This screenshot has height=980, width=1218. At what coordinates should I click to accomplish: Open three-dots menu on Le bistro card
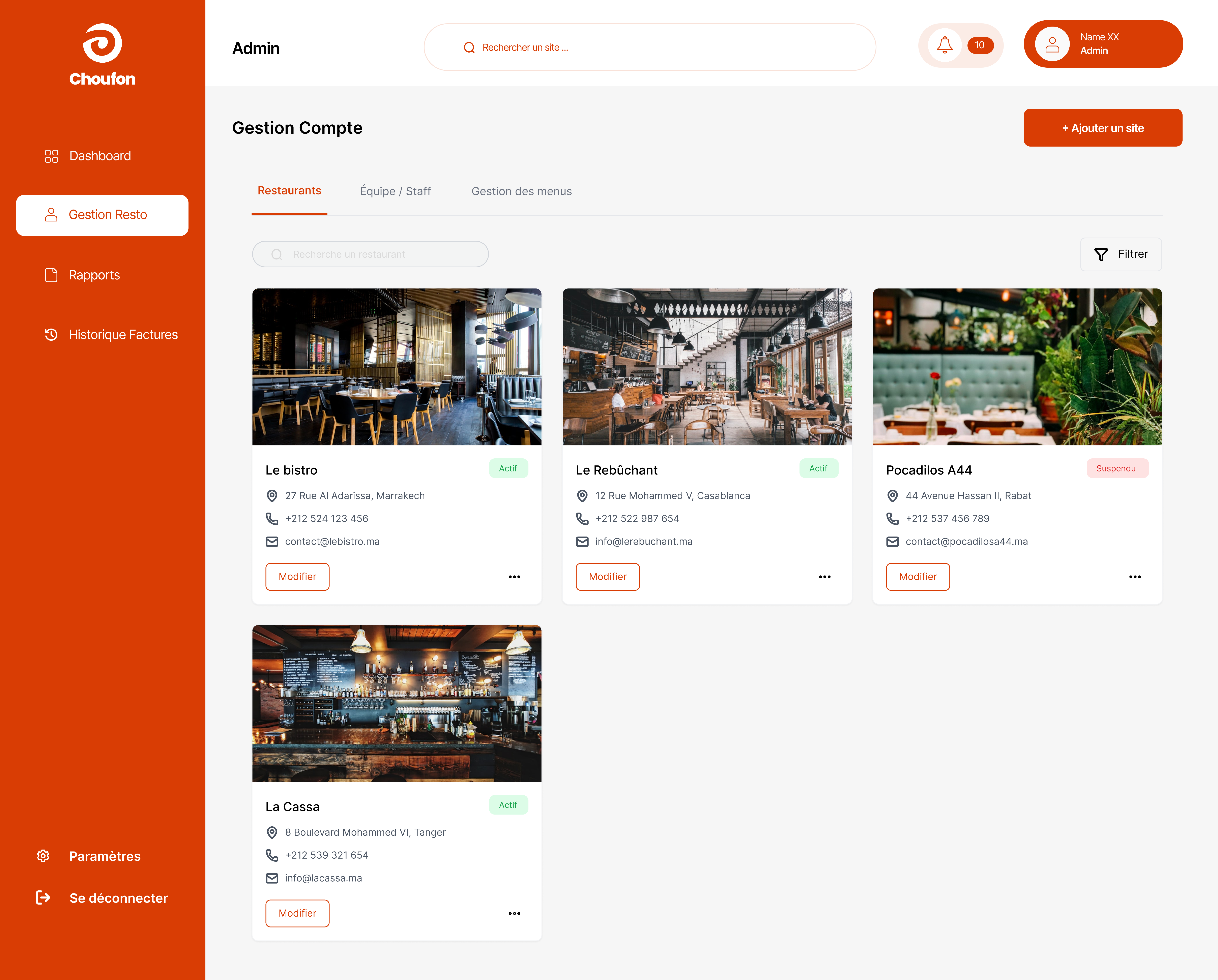514,577
